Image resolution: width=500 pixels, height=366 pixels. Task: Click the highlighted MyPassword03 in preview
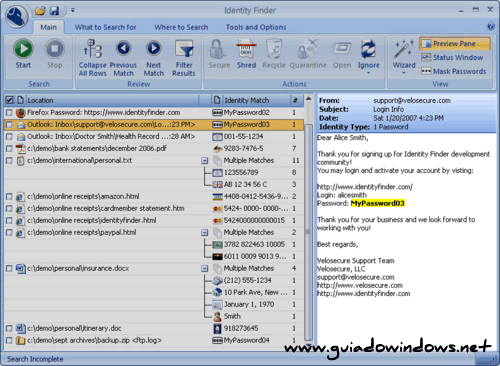[378, 203]
